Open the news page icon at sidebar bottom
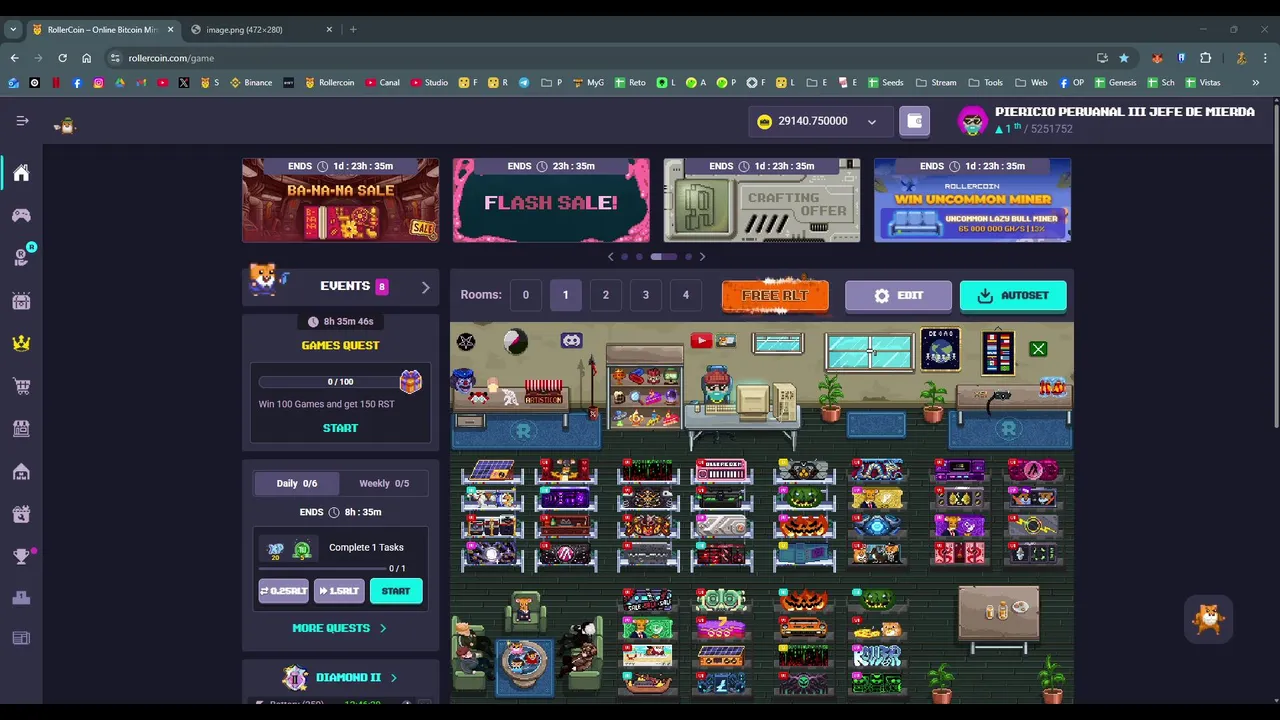This screenshot has height=720, width=1280. pos(21,638)
